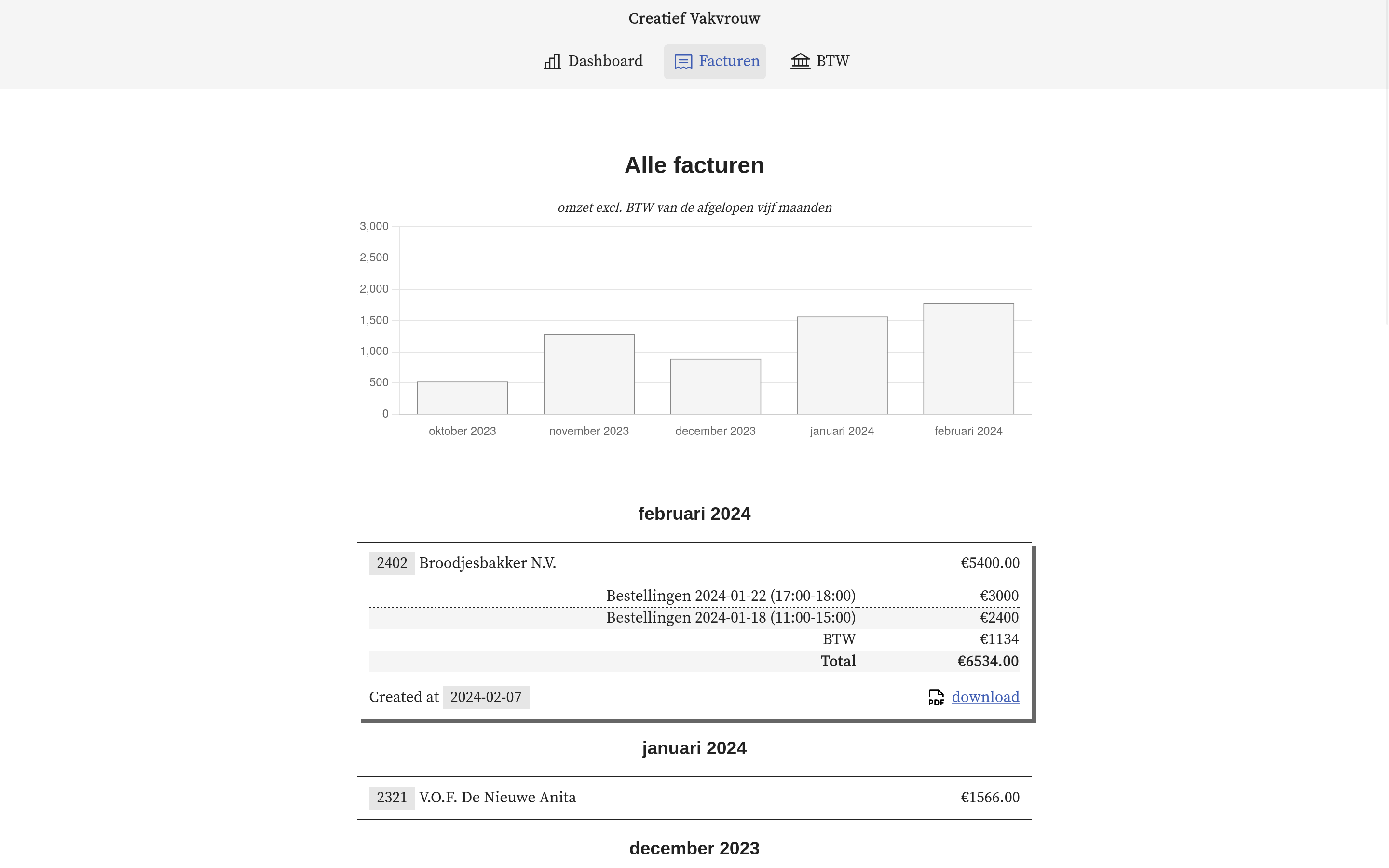
Task: Click the januari 2024 chart bar
Action: pos(842,366)
